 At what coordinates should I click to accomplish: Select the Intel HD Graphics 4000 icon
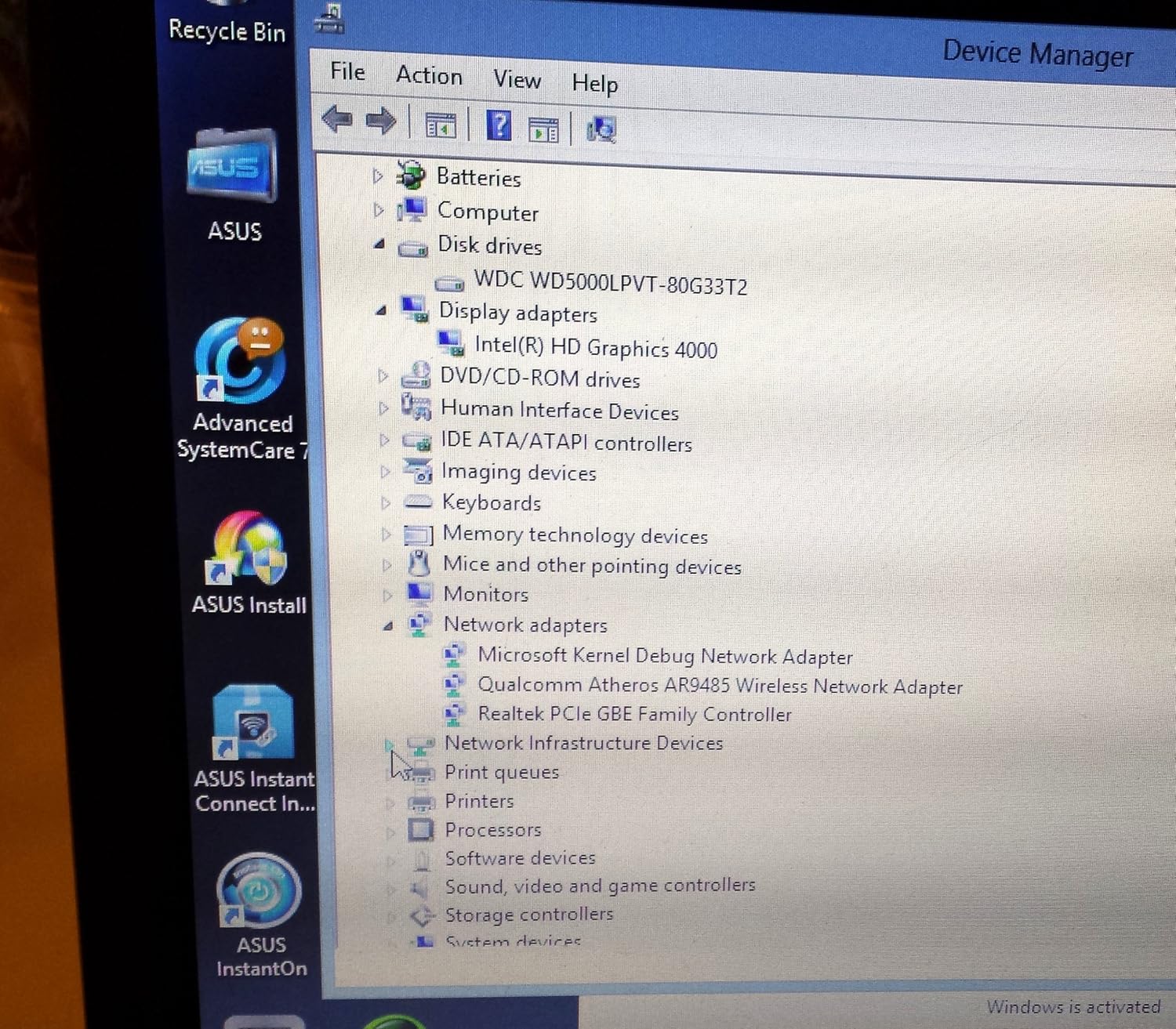coord(451,343)
